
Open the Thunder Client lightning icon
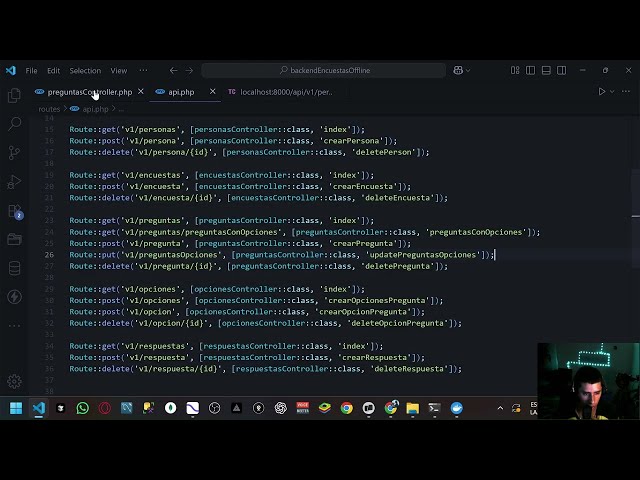pos(14,297)
